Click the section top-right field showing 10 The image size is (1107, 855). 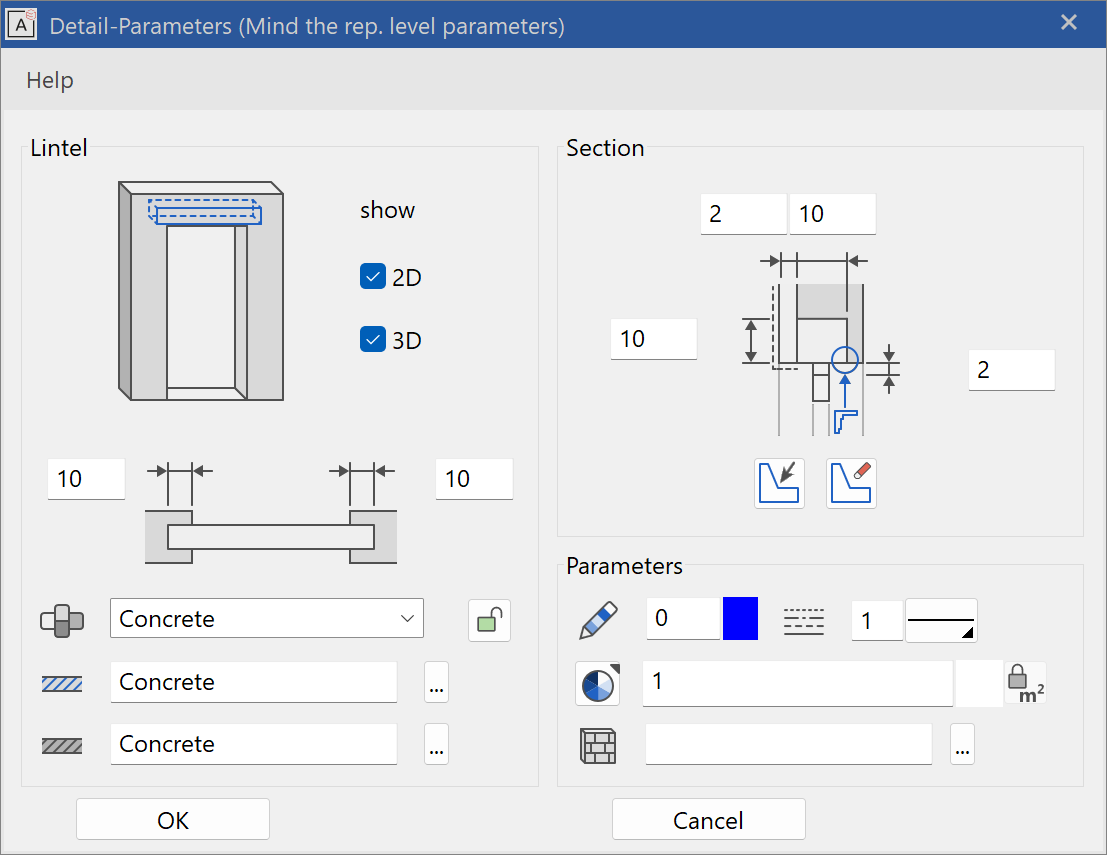click(x=832, y=214)
